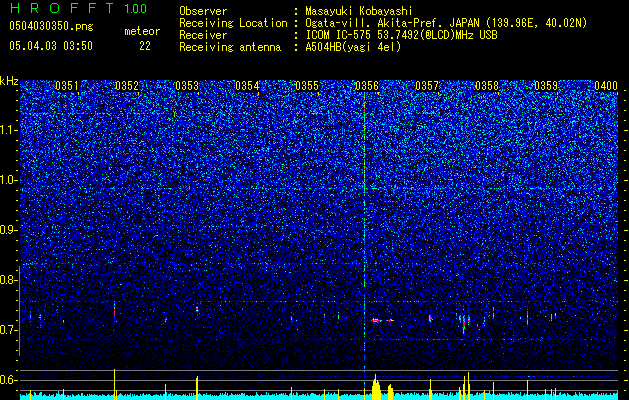629x400 pixels.
Task: Click the 'Receiver' field label
Action: coord(203,35)
